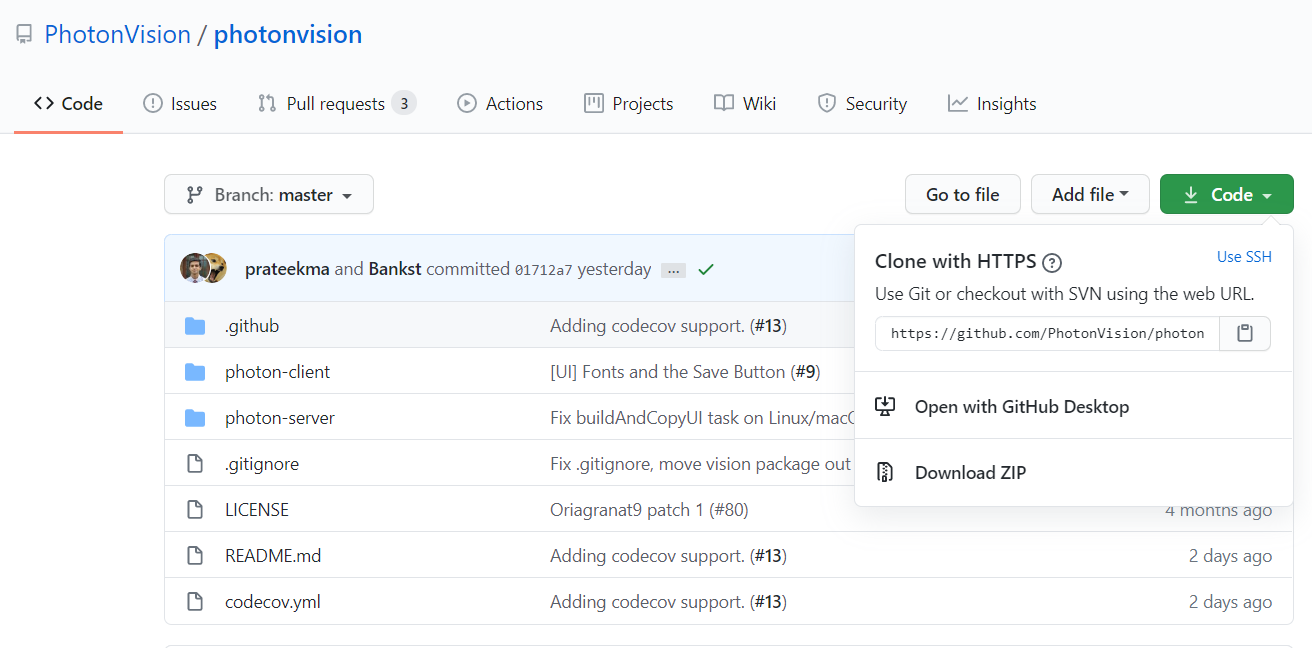Click the HTTPS clone URL field
The height and width of the screenshot is (648, 1312).
pyautogui.click(x=1047, y=333)
